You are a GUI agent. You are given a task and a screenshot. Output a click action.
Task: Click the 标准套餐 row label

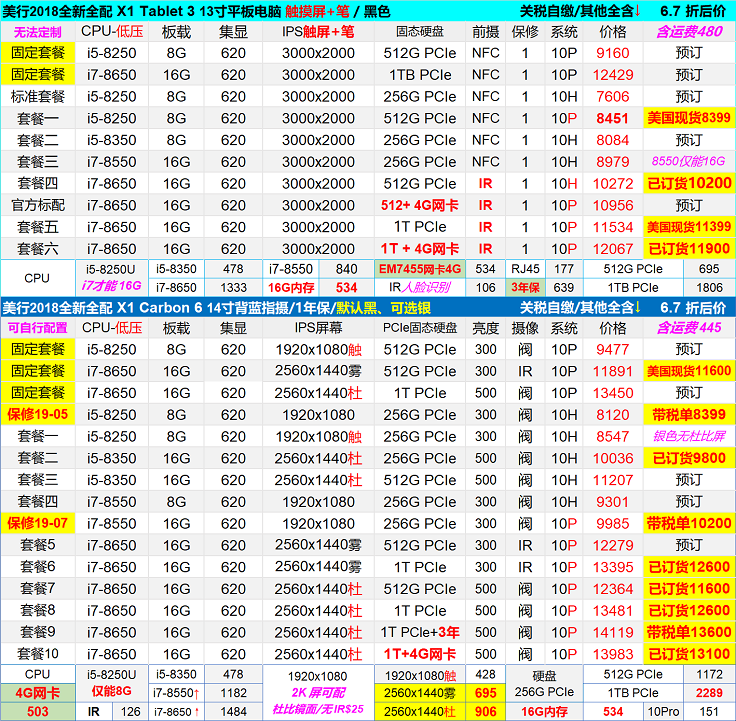(x=38, y=96)
